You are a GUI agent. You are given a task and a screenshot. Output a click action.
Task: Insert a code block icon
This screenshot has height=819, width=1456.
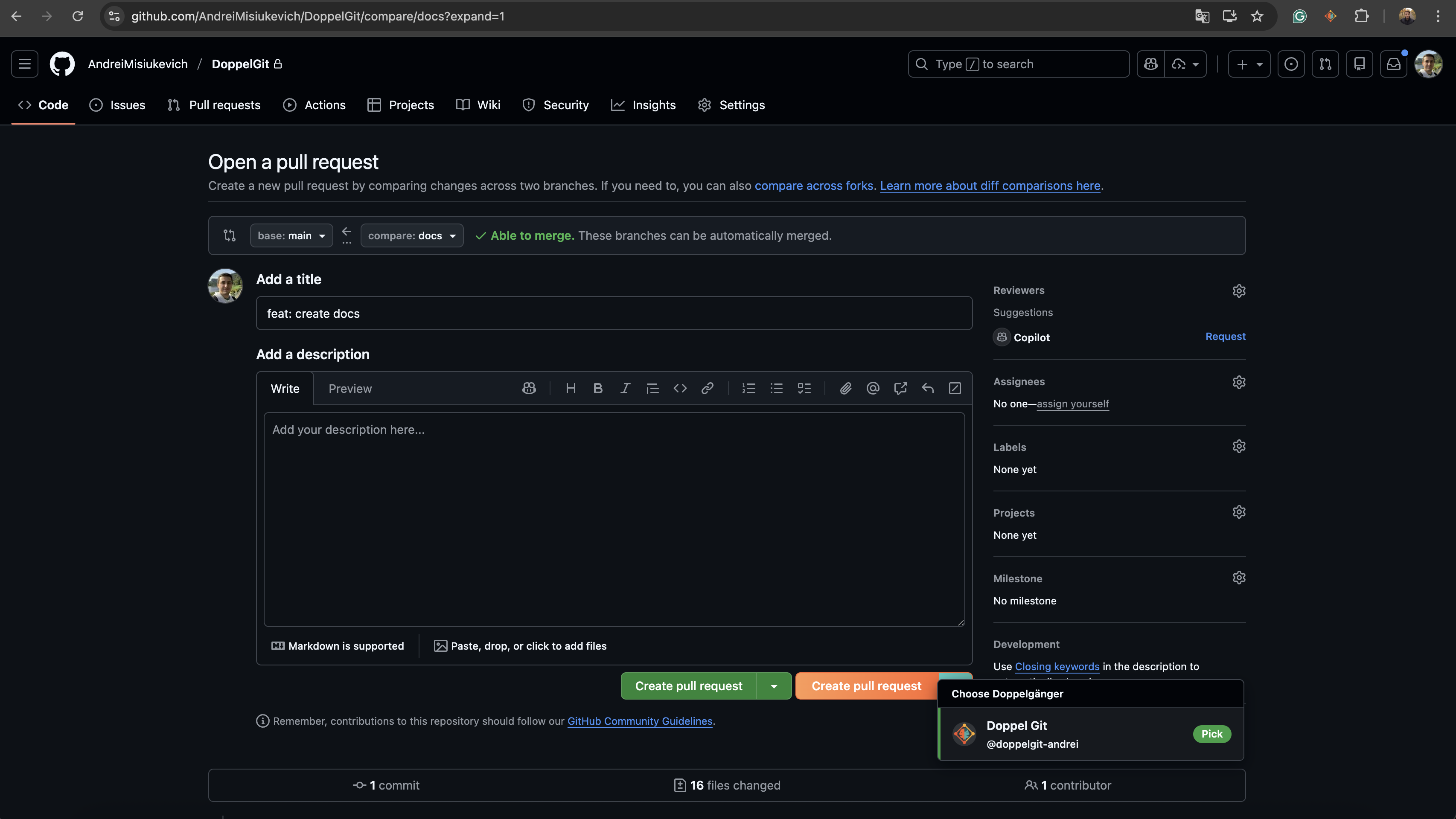click(680, 388)
